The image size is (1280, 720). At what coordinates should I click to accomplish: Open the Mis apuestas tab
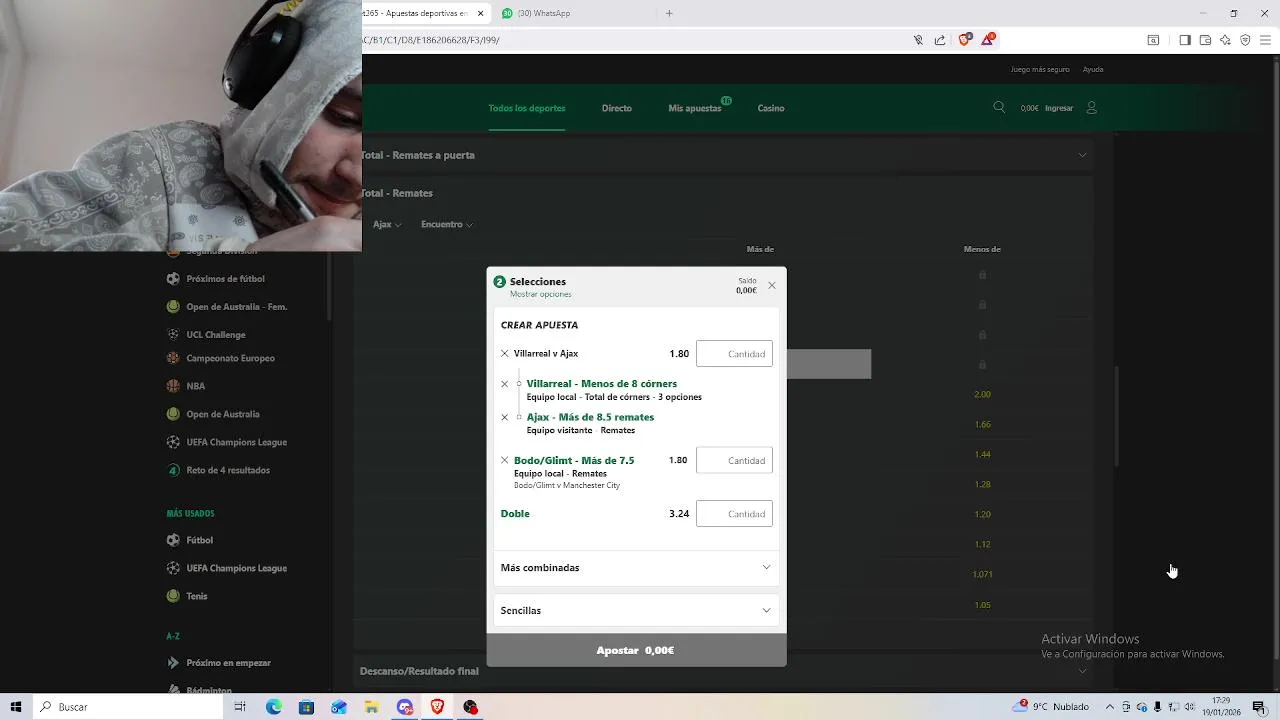pos(695,108)
